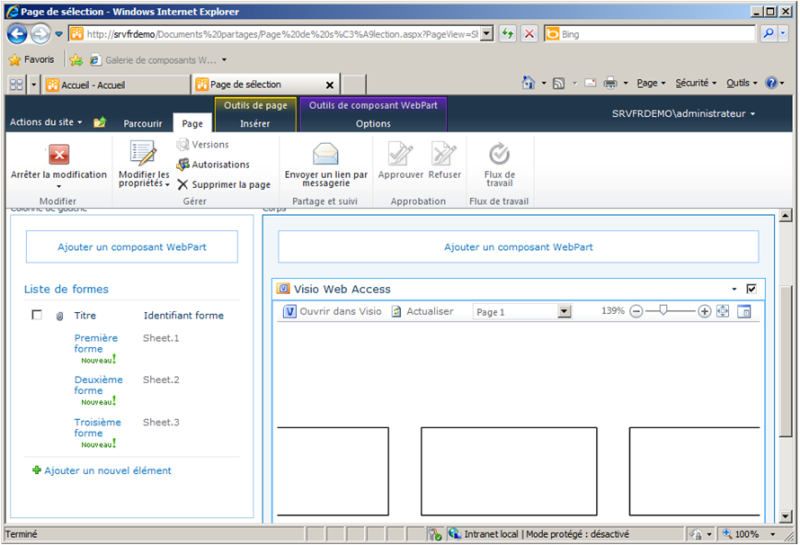Screen dimensions: 800x545
Task: Click the RSS feeds icon
Action: click(559, 83)
